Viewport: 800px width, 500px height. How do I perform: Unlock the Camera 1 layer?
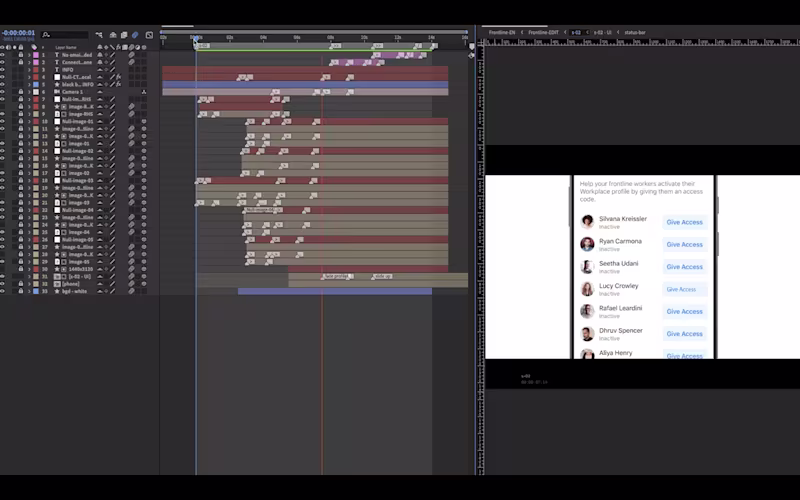(21, 92)
